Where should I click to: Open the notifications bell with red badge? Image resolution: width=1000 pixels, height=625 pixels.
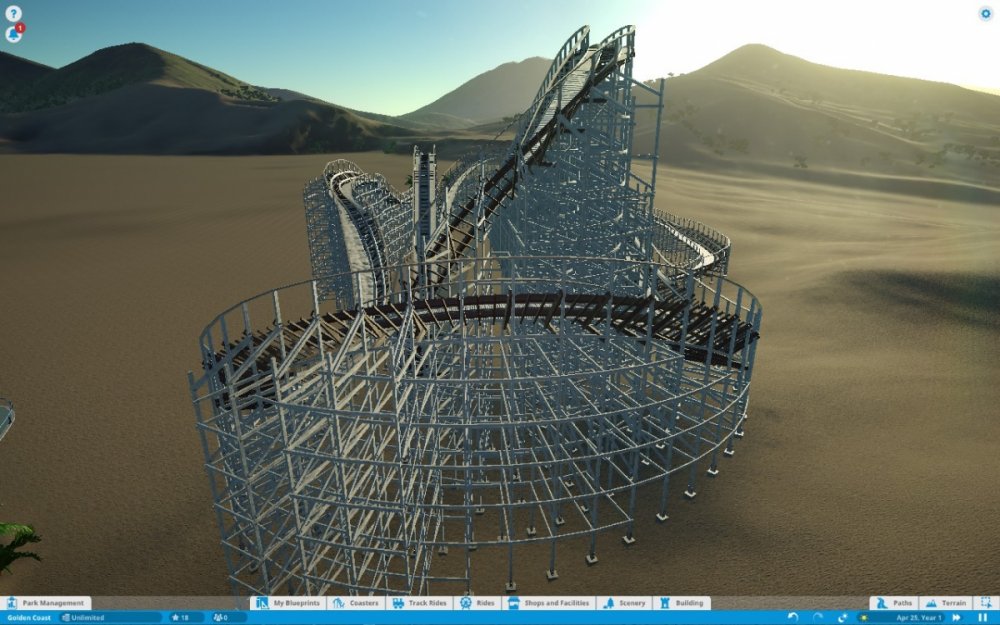tap(14, 34)
